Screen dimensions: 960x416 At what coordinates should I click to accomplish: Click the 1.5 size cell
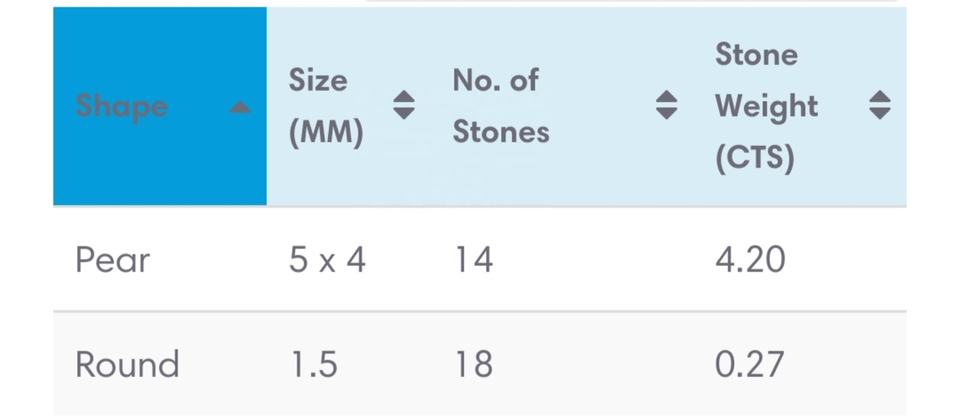[x=313, y=364]
